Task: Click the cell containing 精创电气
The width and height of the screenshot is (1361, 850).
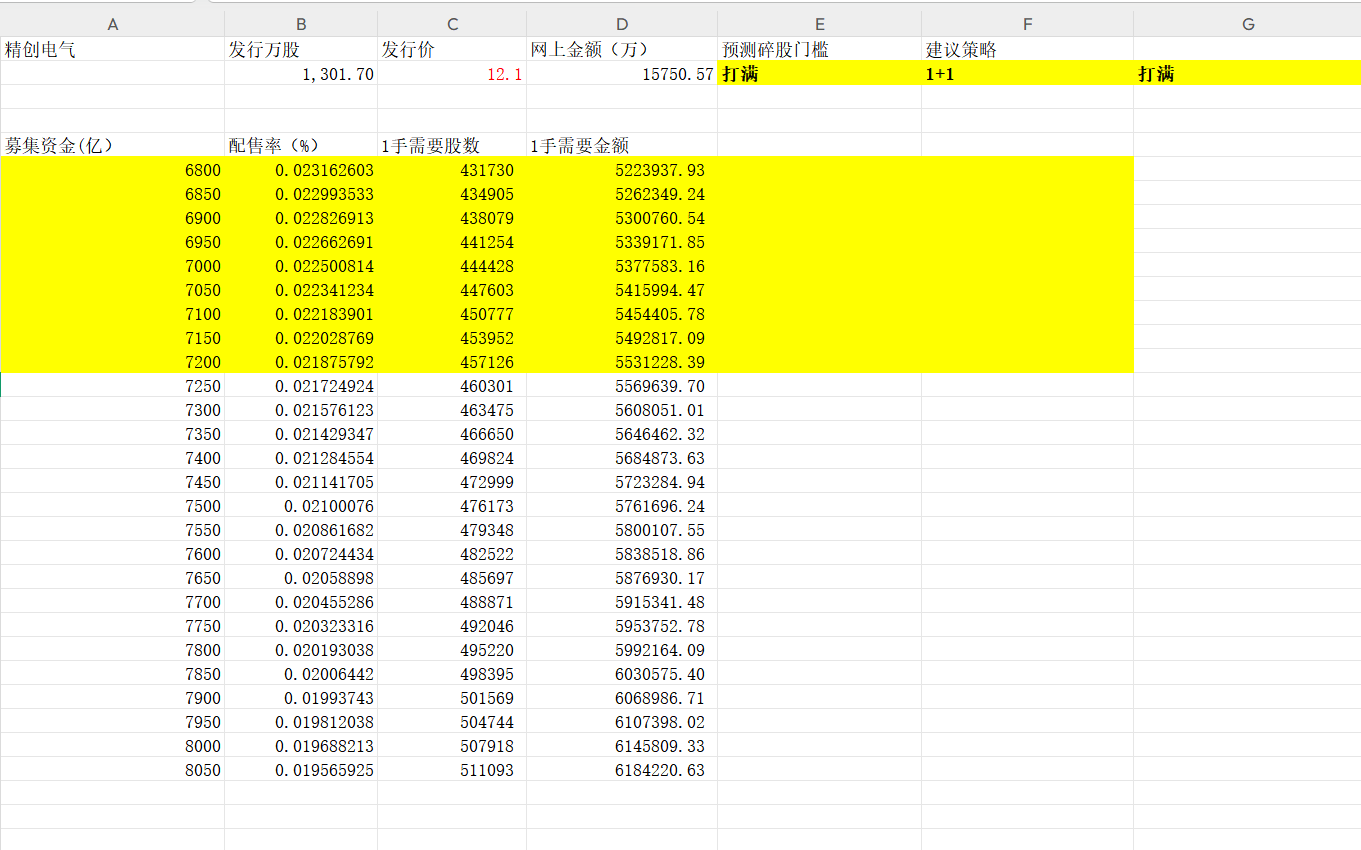Action: pyautogui.click(x=112, y=49)
